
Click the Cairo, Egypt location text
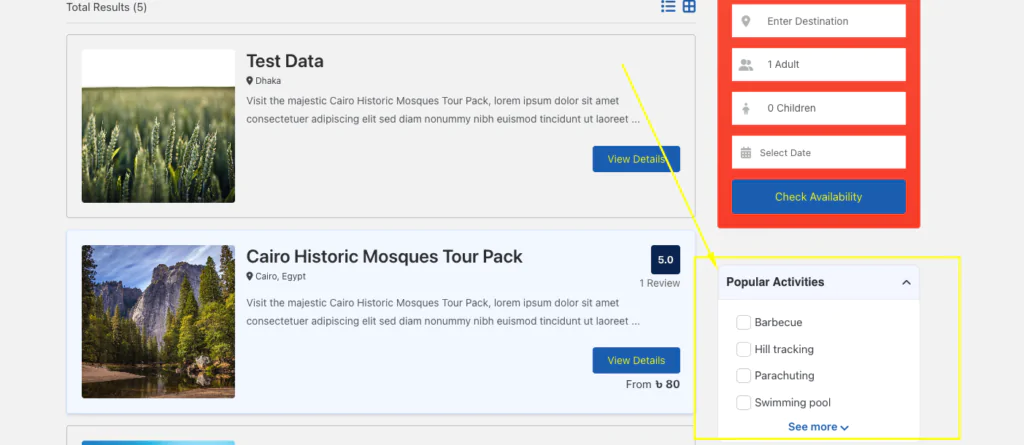[x=280, y=276]
